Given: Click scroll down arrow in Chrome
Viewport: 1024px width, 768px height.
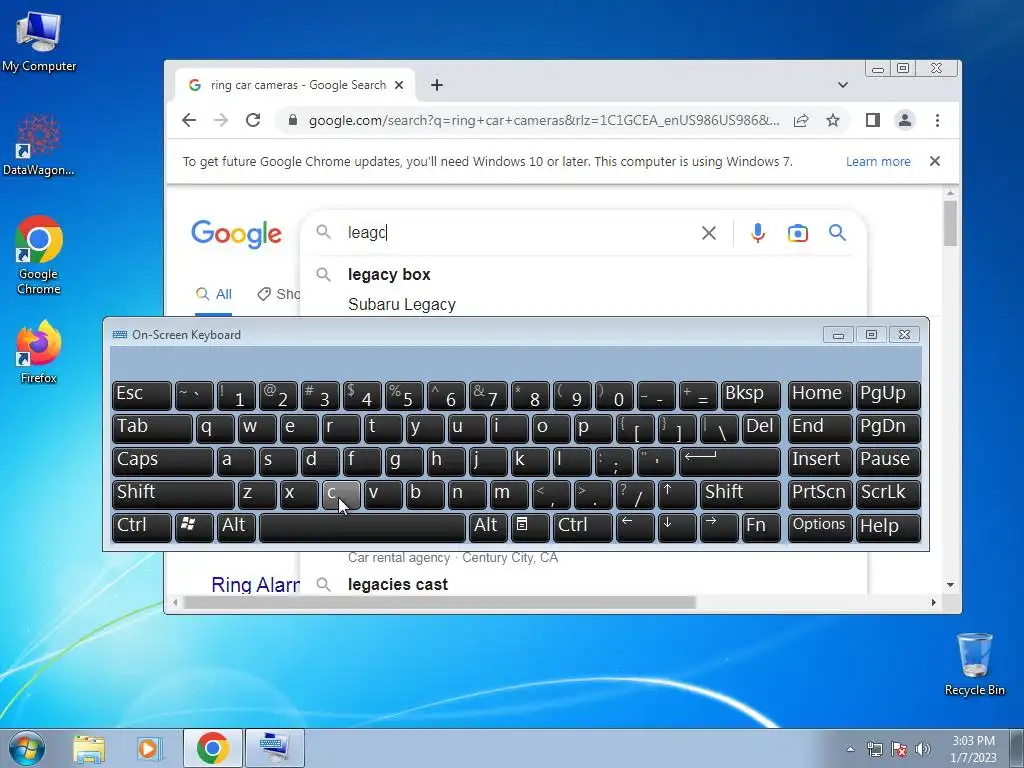Looking at the screenshot, I should click(950, 585).
